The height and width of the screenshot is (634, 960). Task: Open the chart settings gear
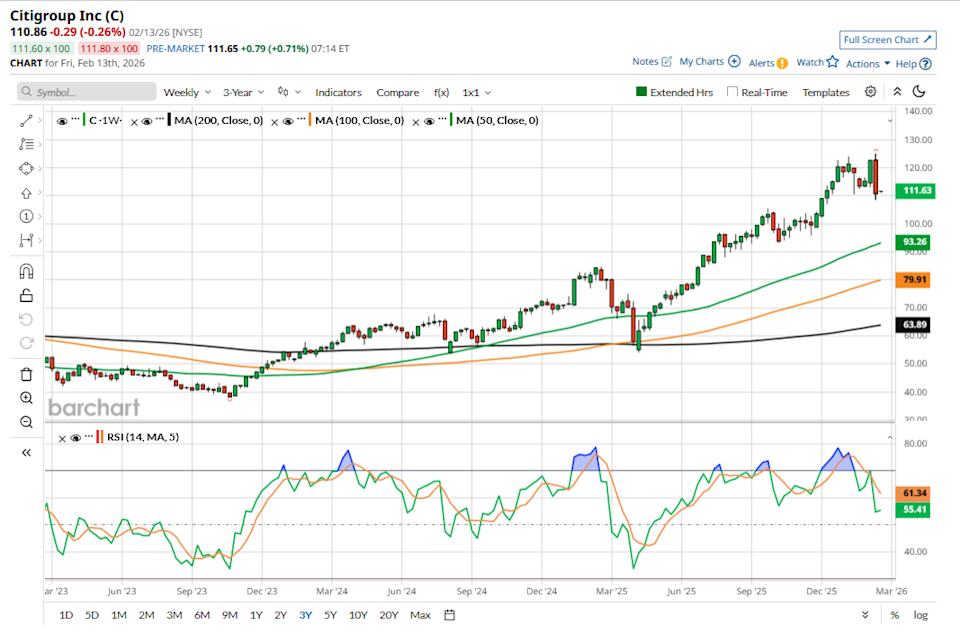coord(870,92)
